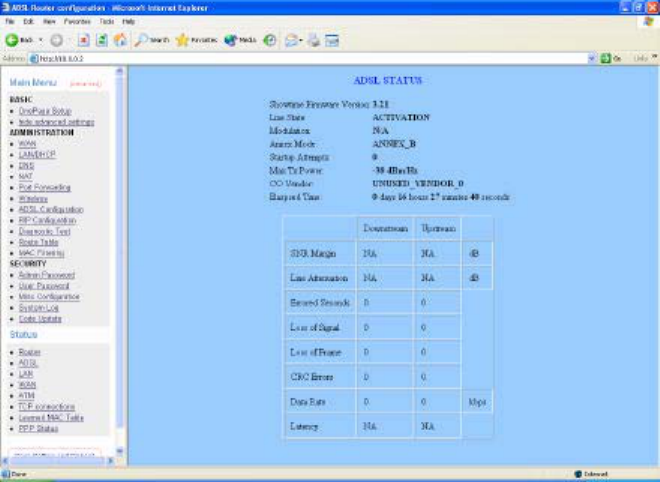
Task: Open ADSL Configuration link
Action: pyautogui.click(x=51, y=209)
